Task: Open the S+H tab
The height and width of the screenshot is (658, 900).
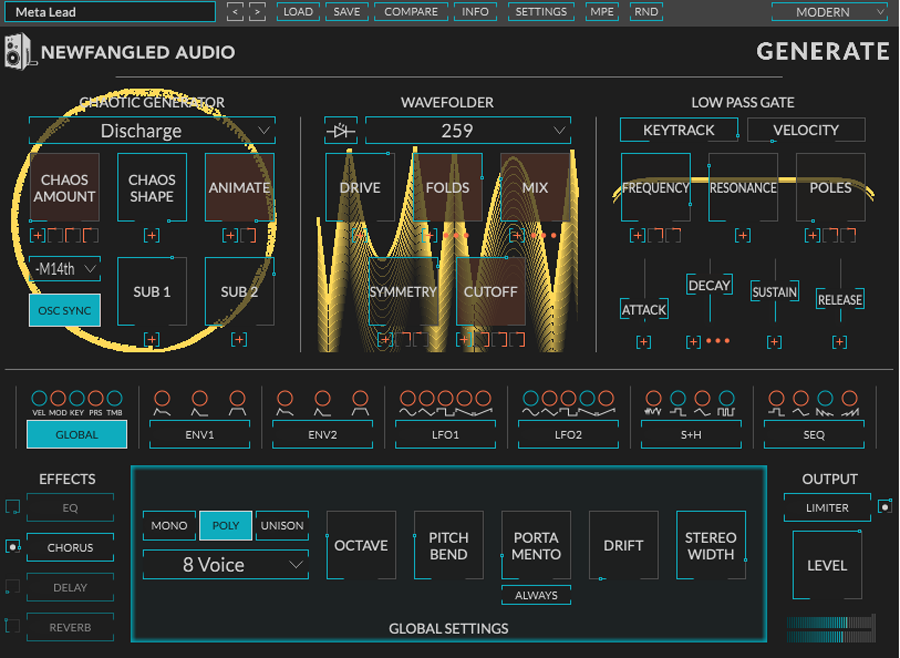Action: [x=691, y=435]
